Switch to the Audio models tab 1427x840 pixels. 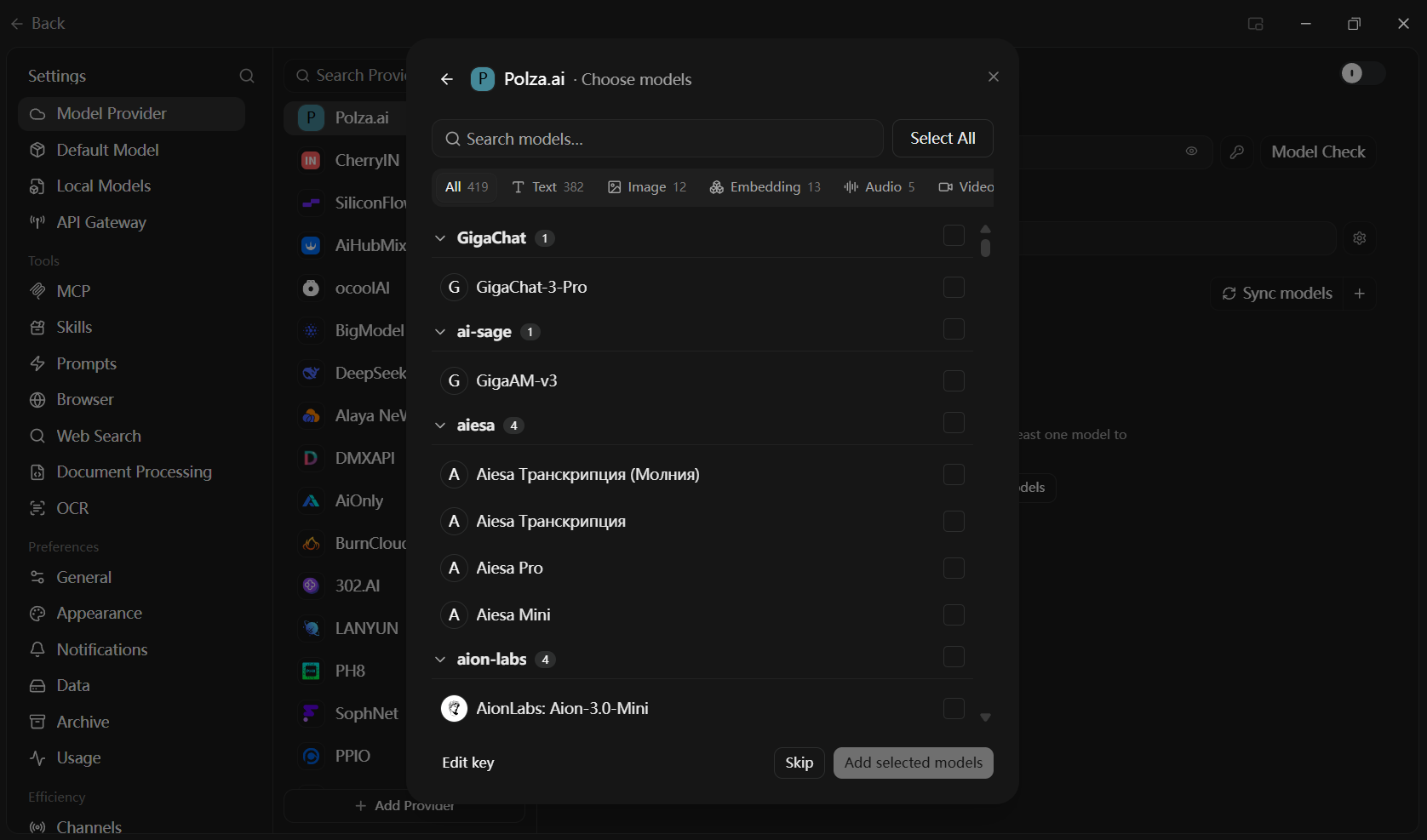880,187
